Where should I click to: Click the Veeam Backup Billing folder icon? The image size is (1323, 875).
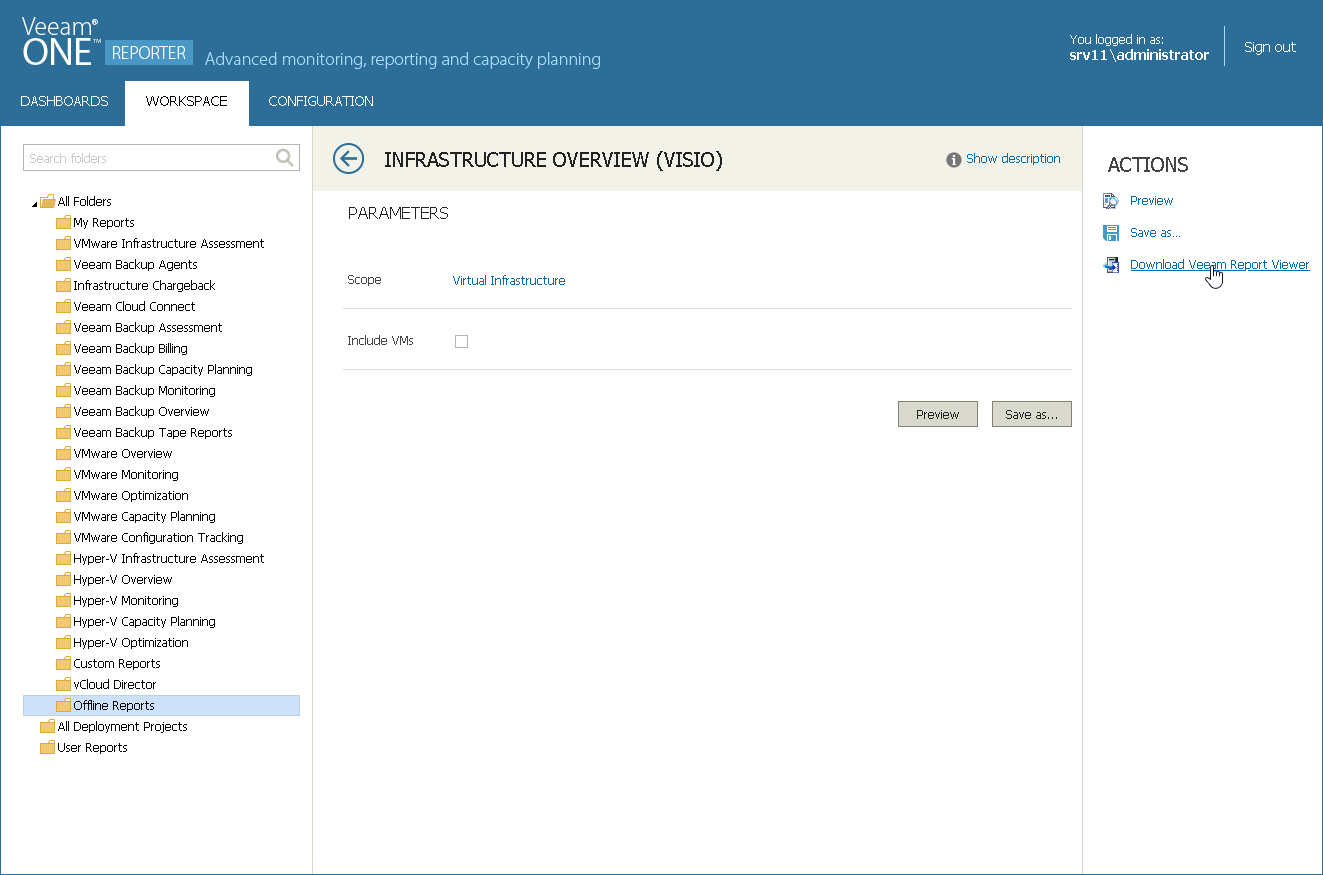tap(63, 348)
